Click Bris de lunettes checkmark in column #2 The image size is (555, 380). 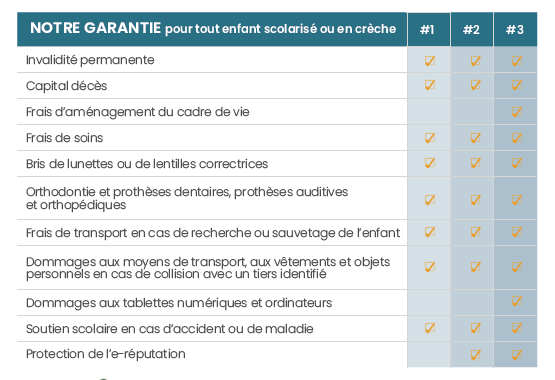click(475, 163)
